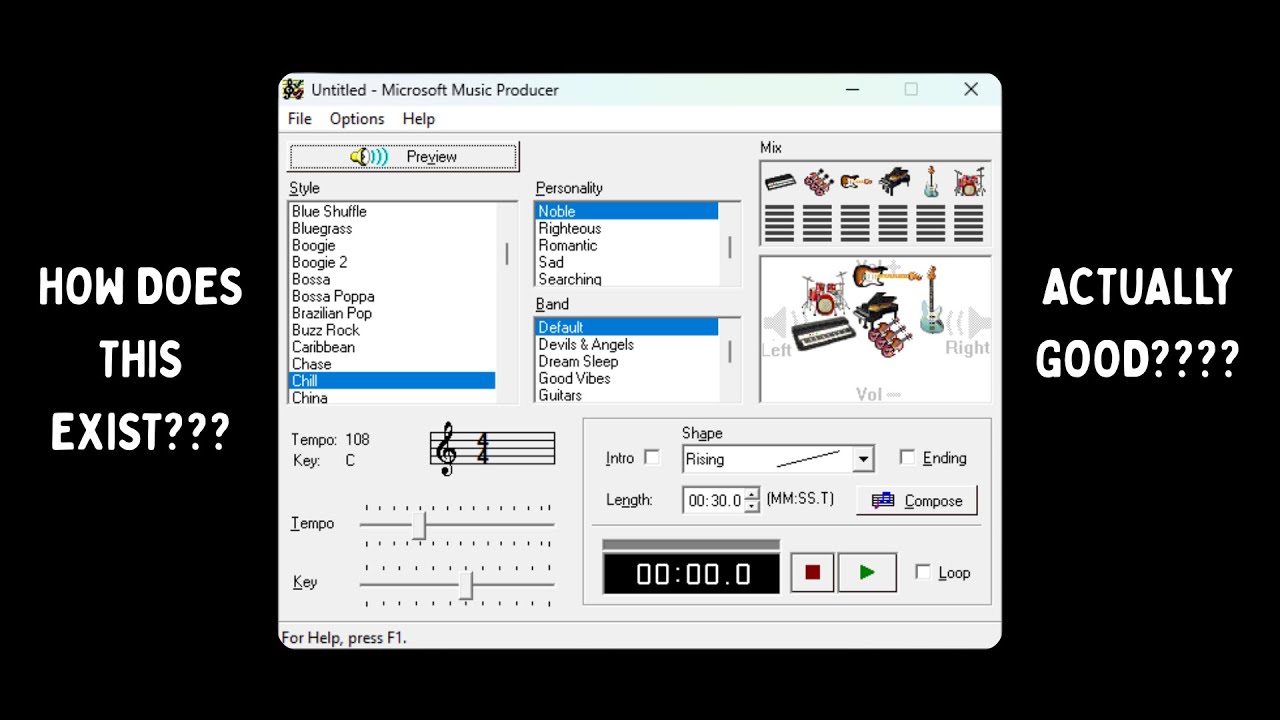Select the Searching personality
This screenshot has width=1280, height=720.
click(x=627, y=279)
